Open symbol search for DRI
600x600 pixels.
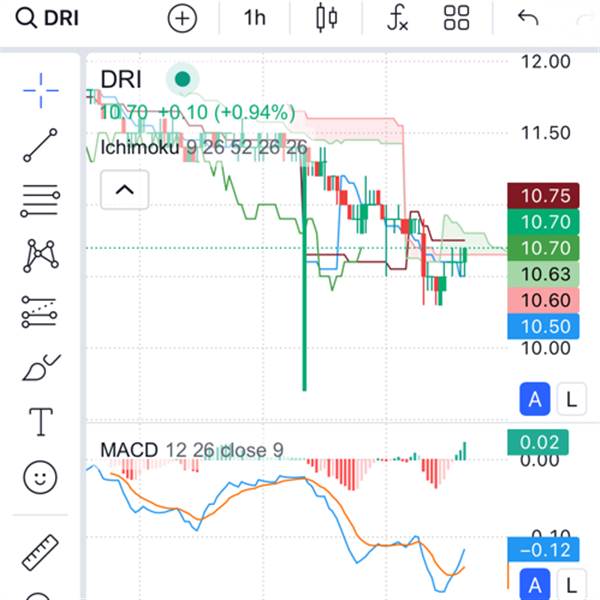pyautogui.click(x=47, y=18)
